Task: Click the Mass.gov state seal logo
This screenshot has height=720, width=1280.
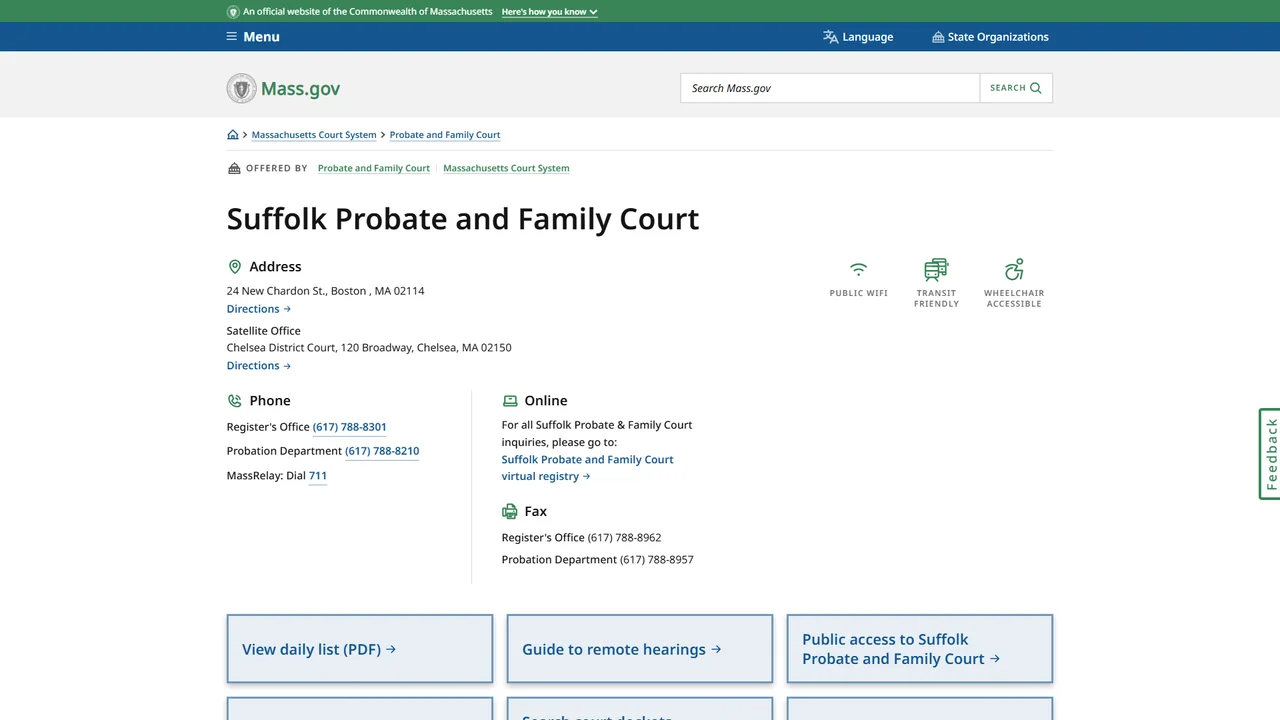Action: tap(241, 88)
